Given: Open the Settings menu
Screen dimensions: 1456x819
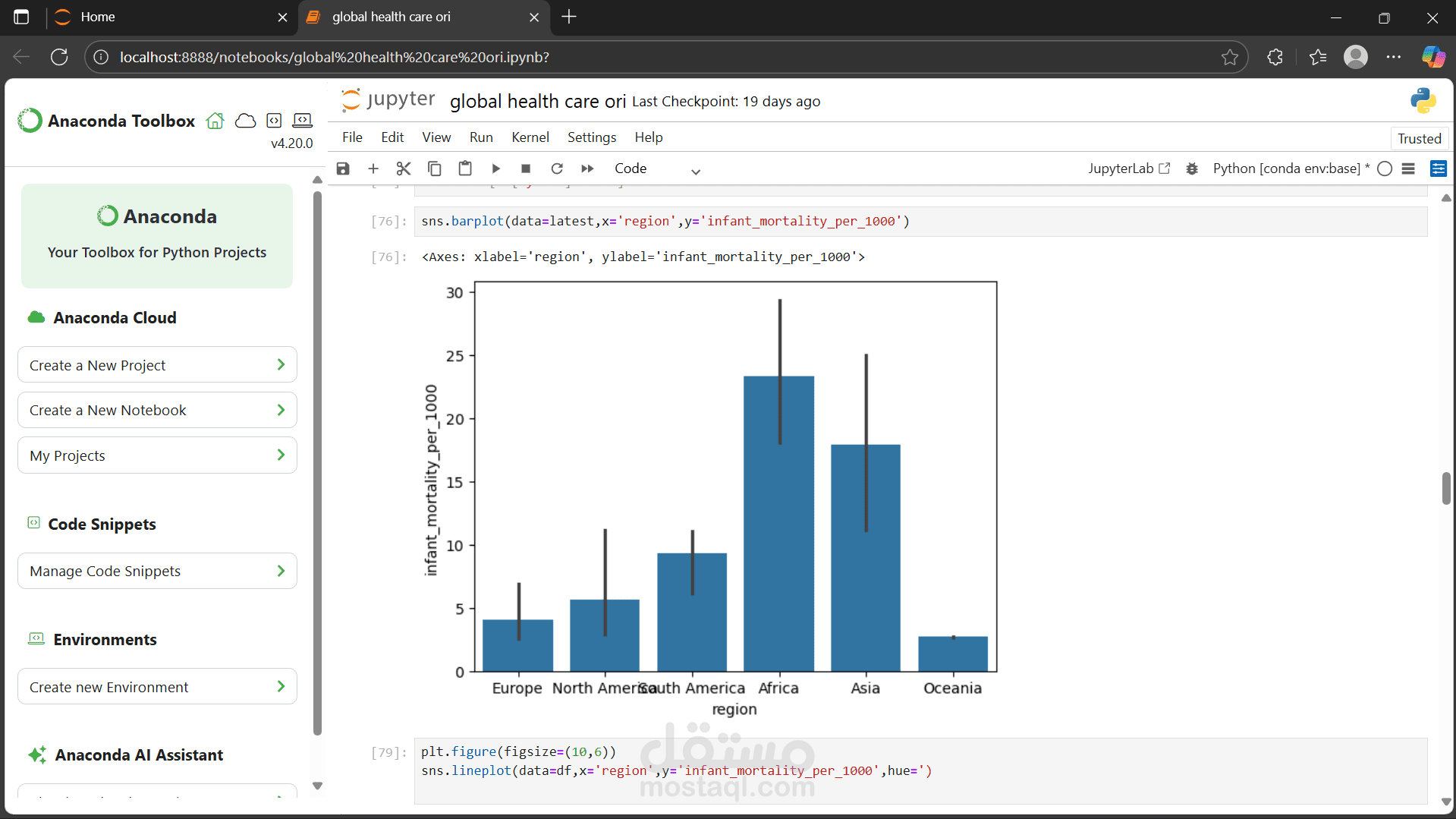Looking at the screenshot, I should point(592,137).
